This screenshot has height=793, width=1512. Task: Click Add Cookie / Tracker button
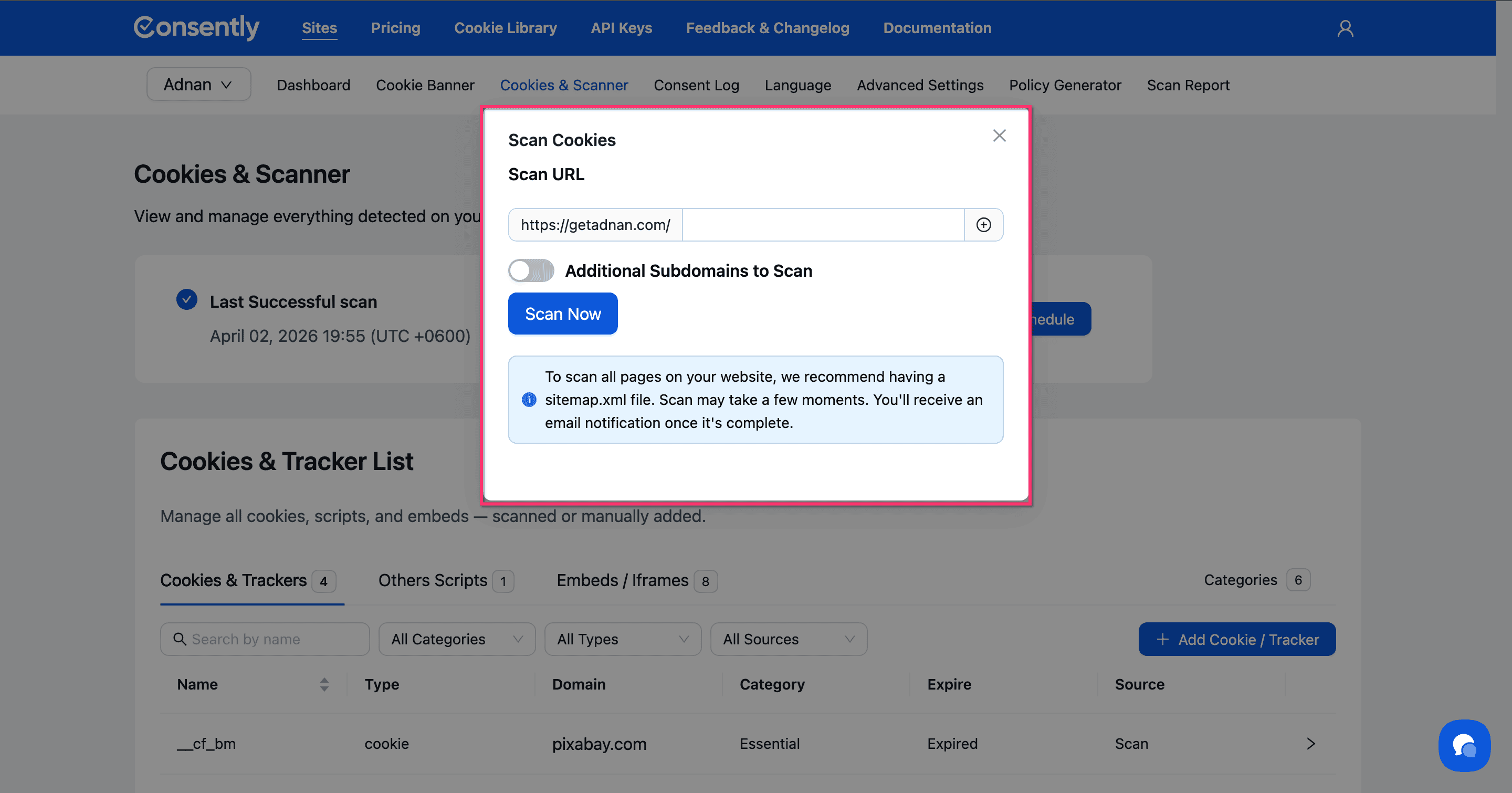click(x=1237, y=639)
